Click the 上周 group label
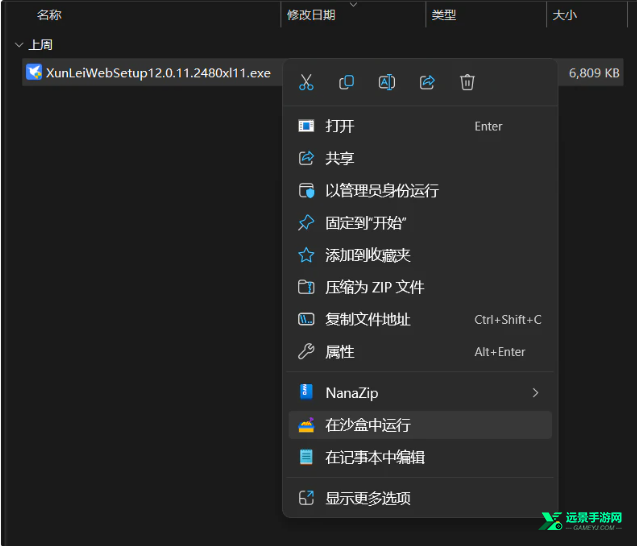This screenshot has width=637, height=546. coord(41,45)
